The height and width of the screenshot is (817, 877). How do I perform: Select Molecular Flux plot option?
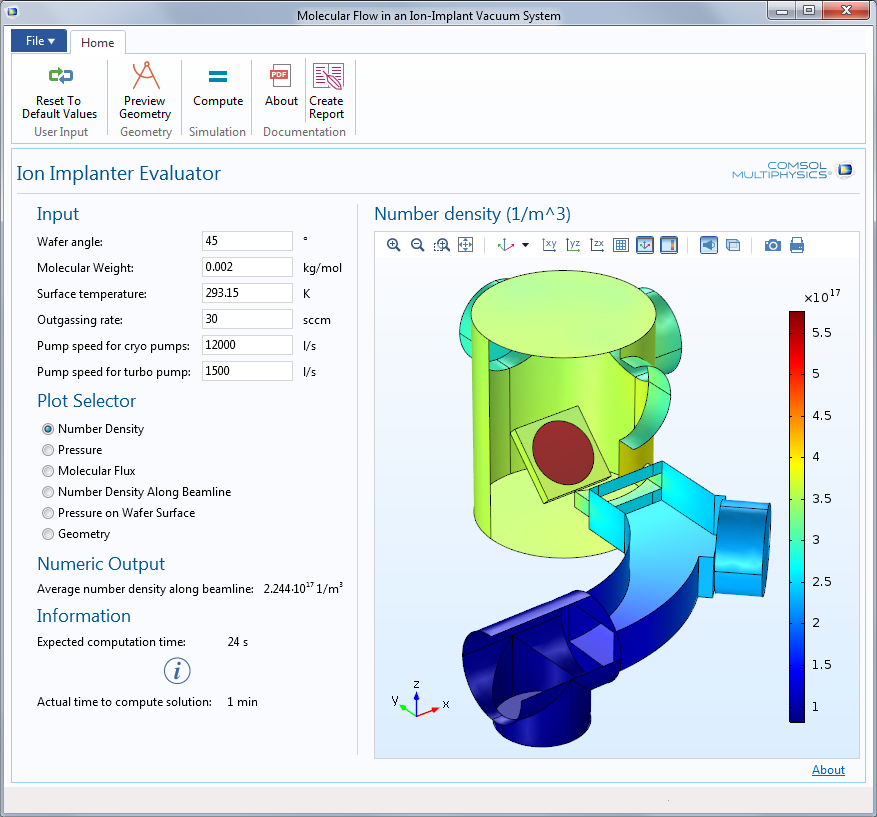coord(48,471)
